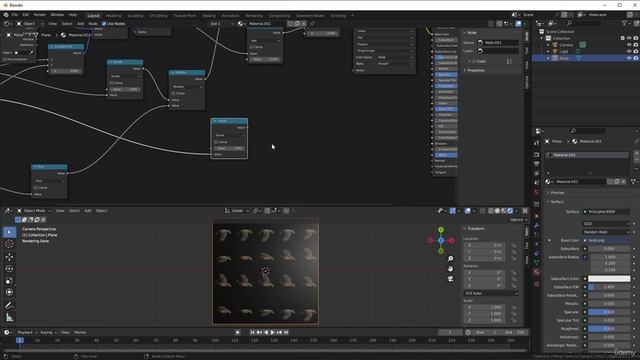Open the XYZ Euler rotation mode dropdown
This screenshot has width=640, height=360.
[491, 293]
